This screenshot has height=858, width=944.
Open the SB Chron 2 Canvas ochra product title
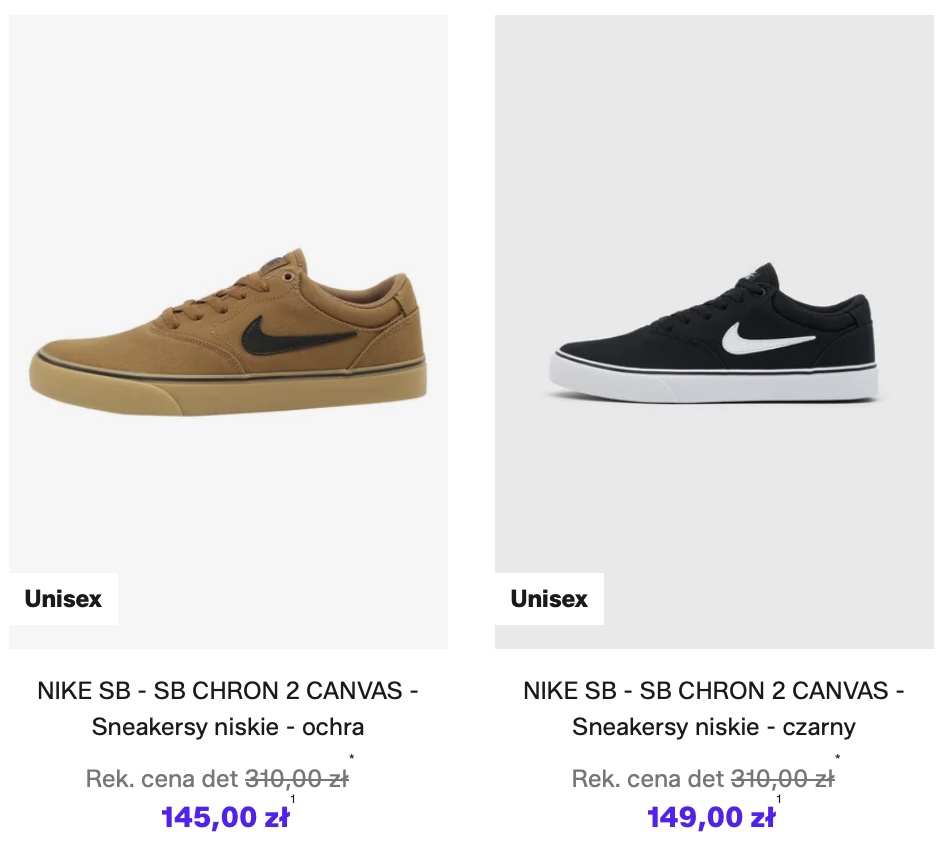tap(228, 690)
